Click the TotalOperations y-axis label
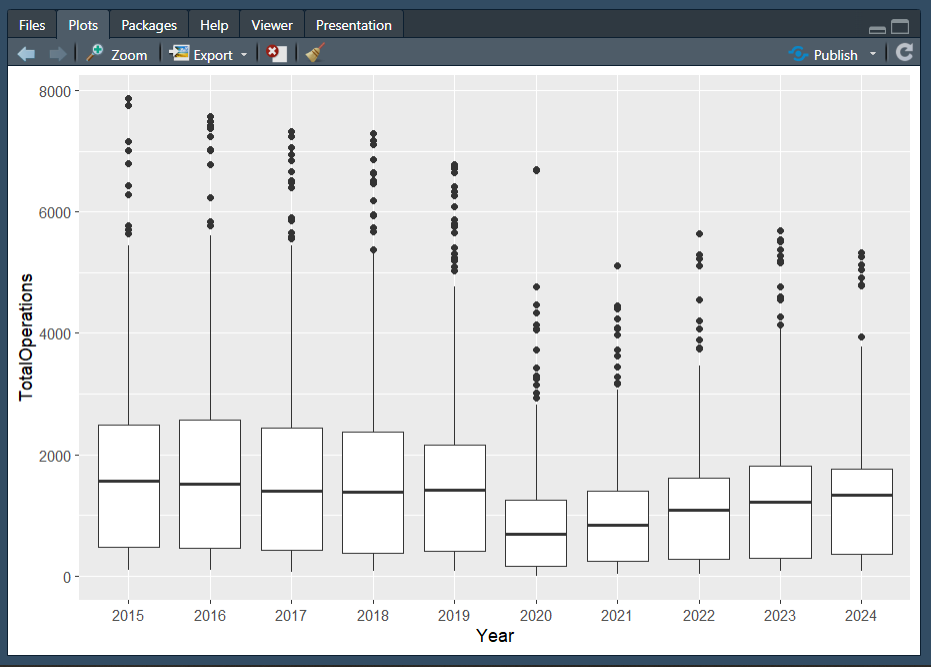 click(x=27, y=336)
